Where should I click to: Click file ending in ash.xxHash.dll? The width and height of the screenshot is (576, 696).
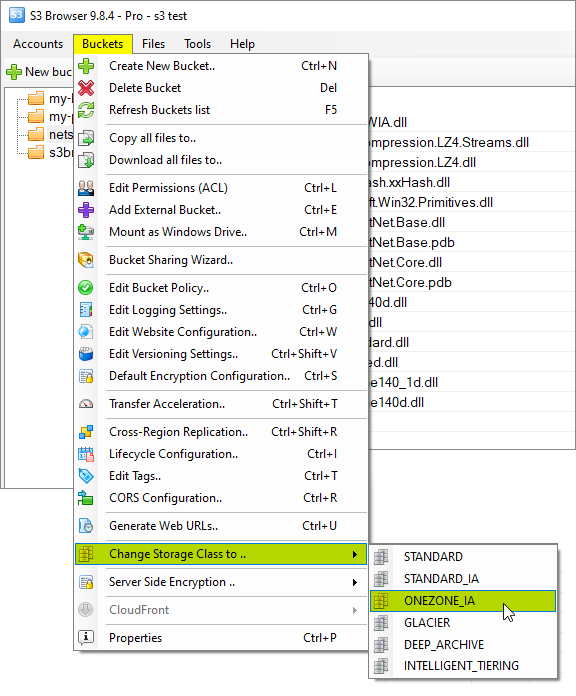(409, 182)
